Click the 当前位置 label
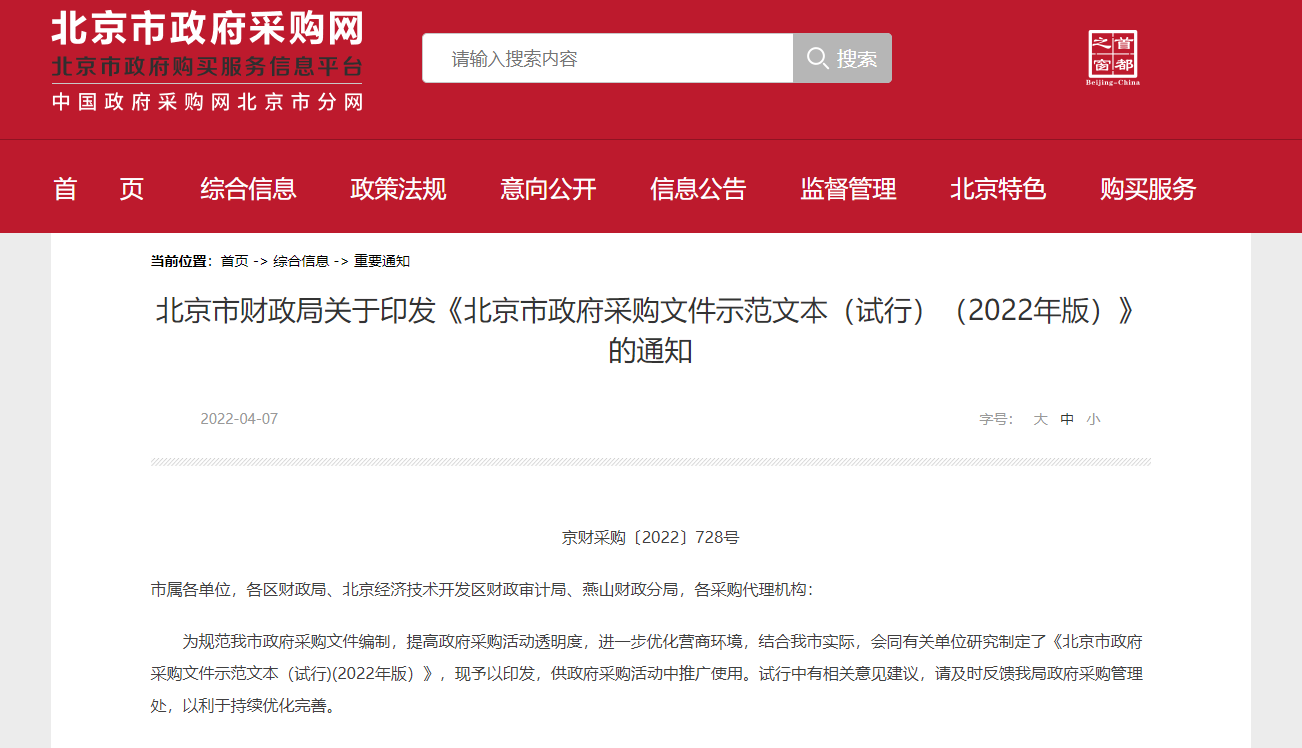Viewport: 1302px width, 748px height. 180,261
